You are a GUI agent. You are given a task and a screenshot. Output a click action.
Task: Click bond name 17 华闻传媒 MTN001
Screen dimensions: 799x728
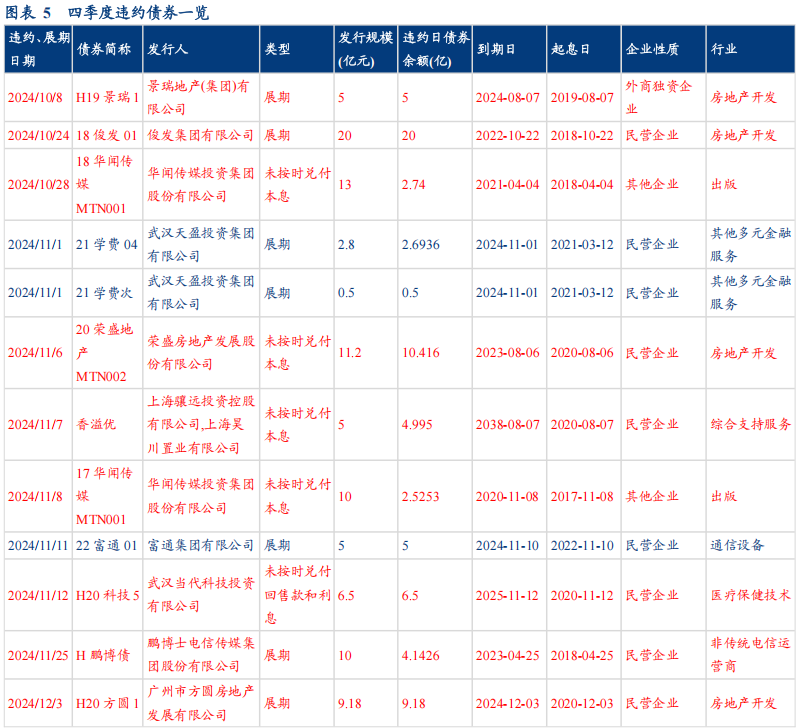point(104,496)
